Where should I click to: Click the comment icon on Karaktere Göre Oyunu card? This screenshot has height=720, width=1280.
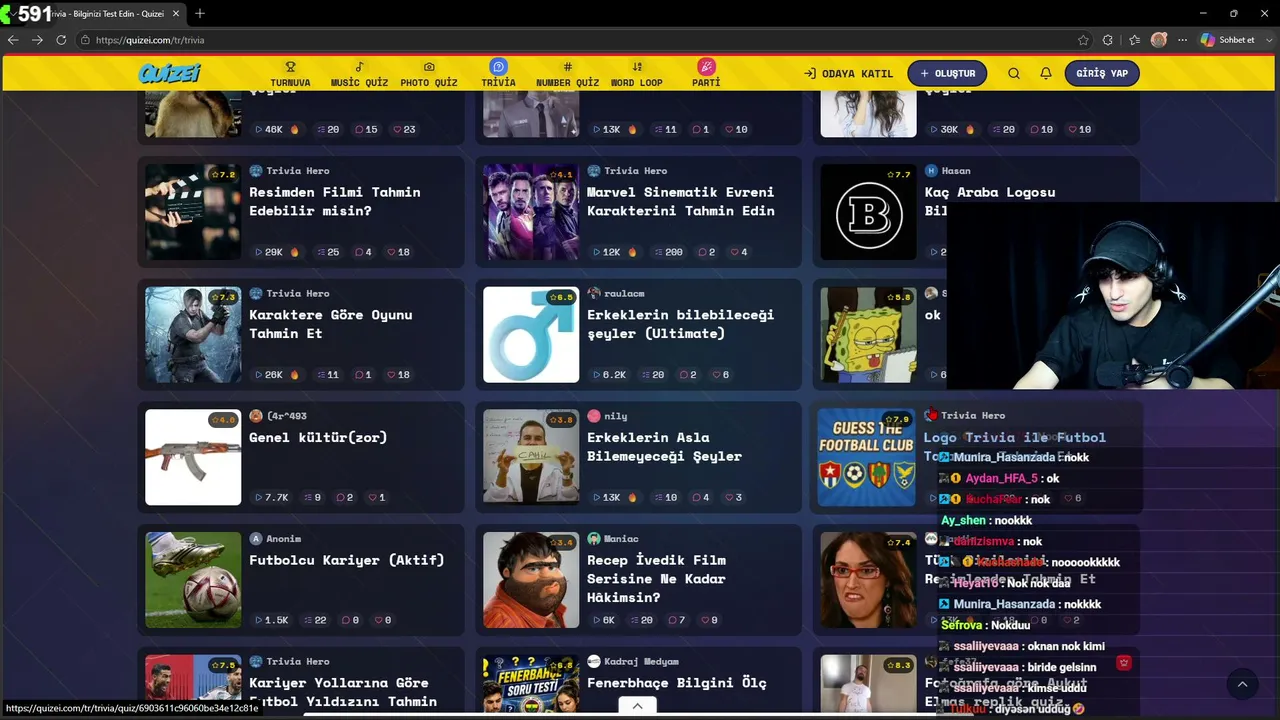pos(359,375)
